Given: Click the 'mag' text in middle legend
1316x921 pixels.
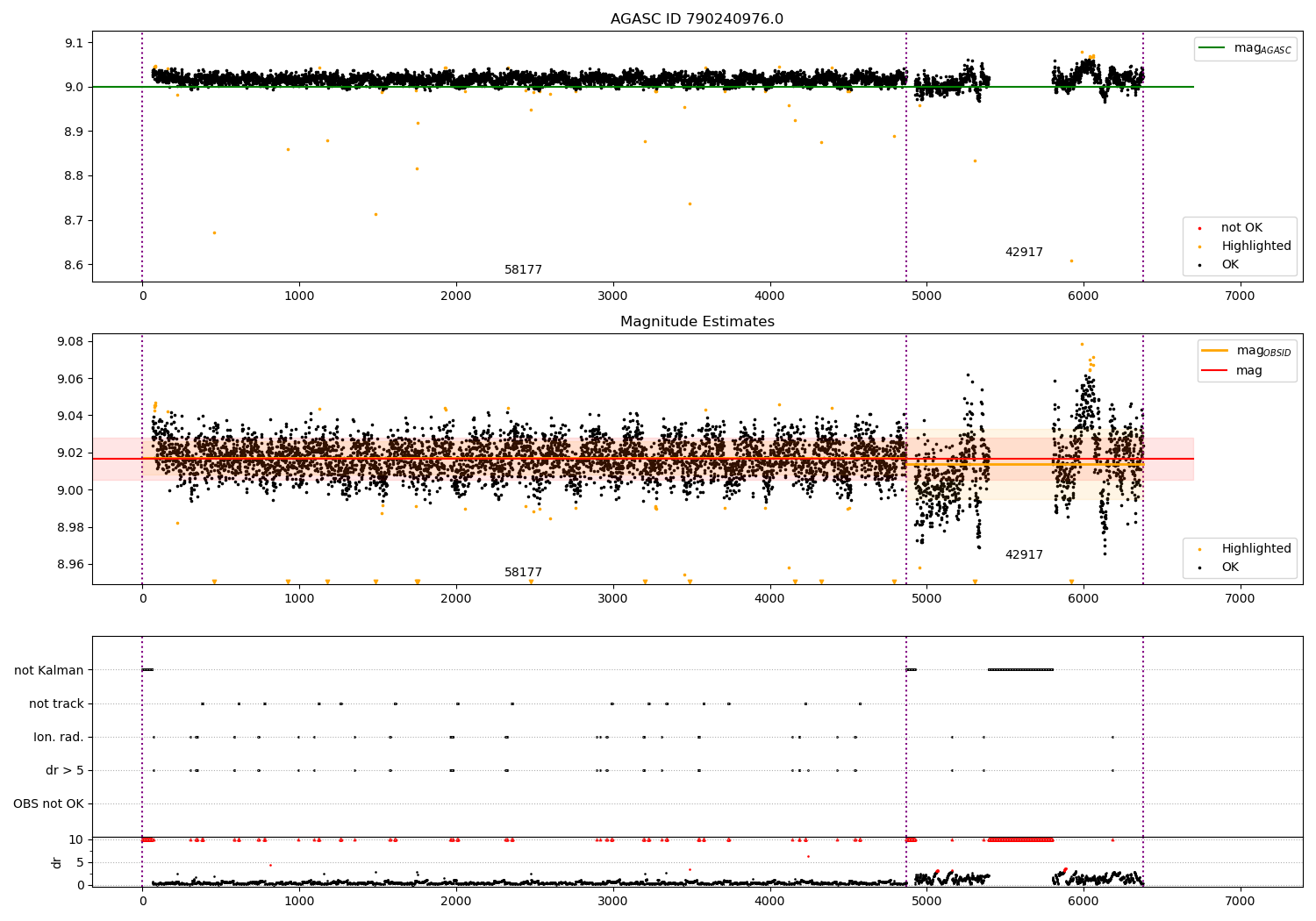Looking at the screenshot, I should [1249, 371].
